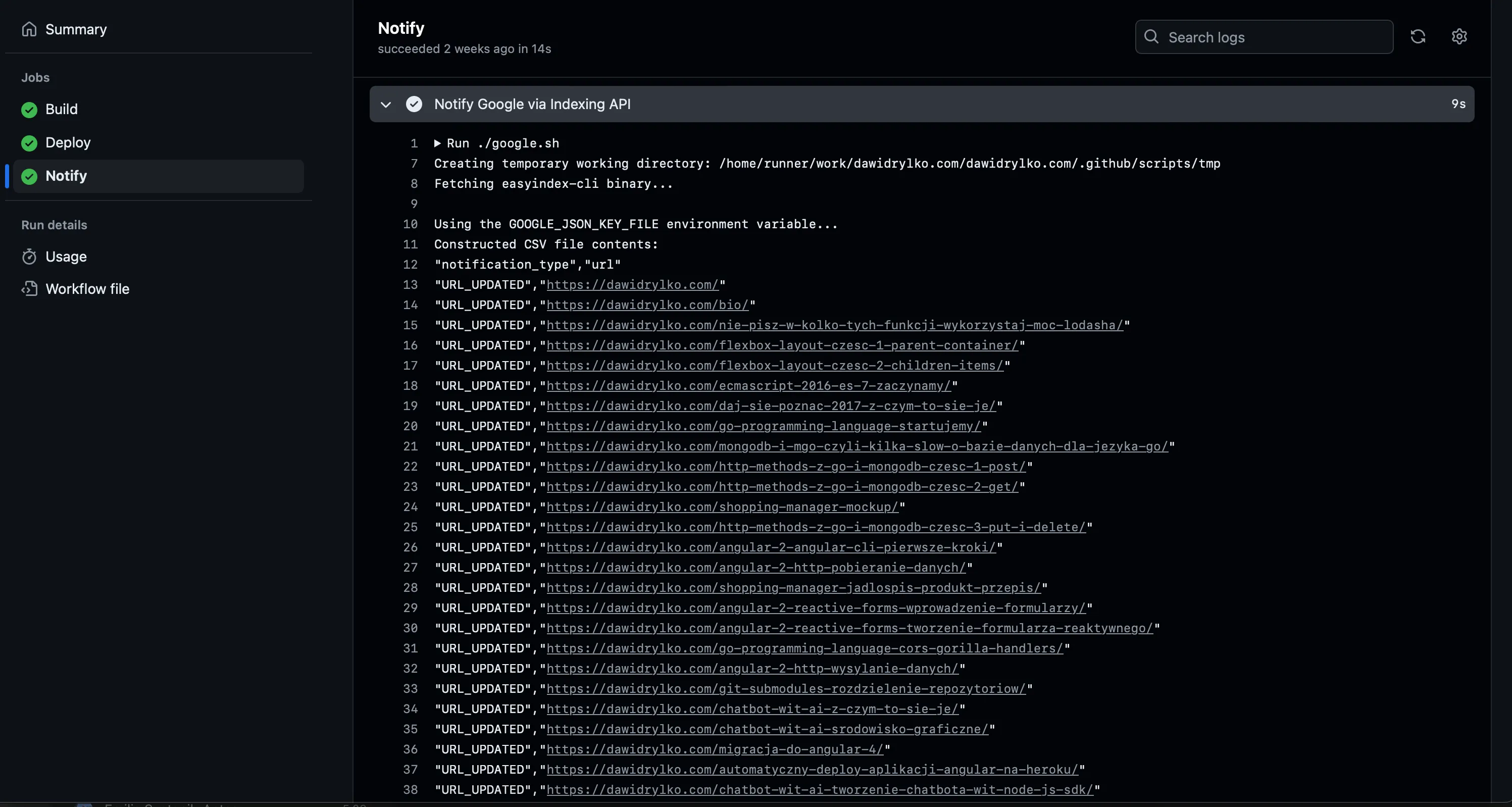Viewport: 1512px width, 807px height.
Task: Open the log settings gear menu
Action: [x=1459, y=37]
